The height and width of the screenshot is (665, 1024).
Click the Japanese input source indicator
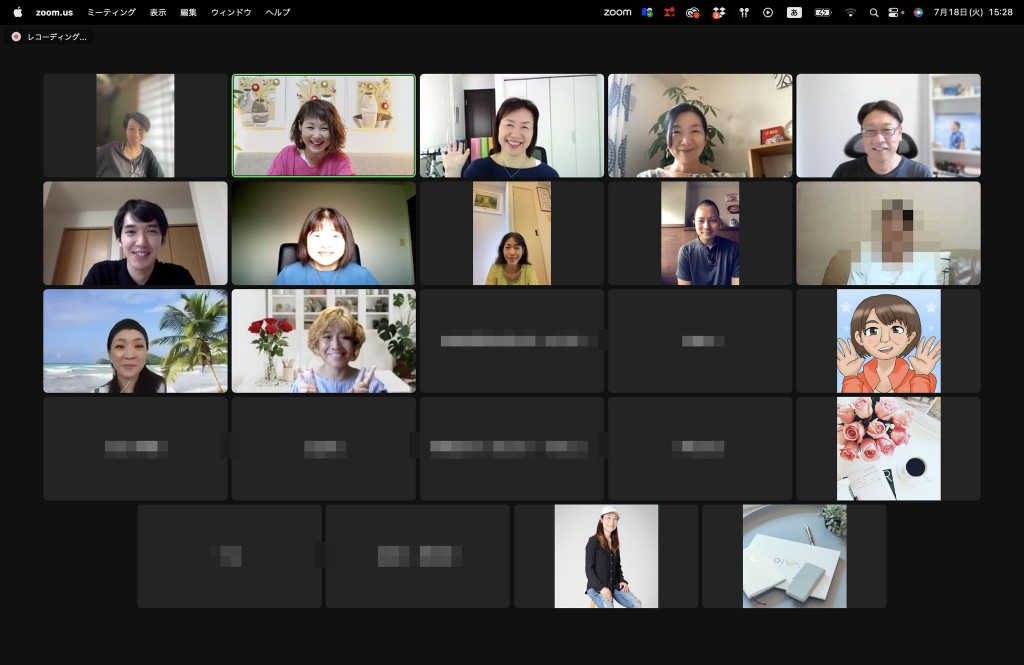click(794, 12)
